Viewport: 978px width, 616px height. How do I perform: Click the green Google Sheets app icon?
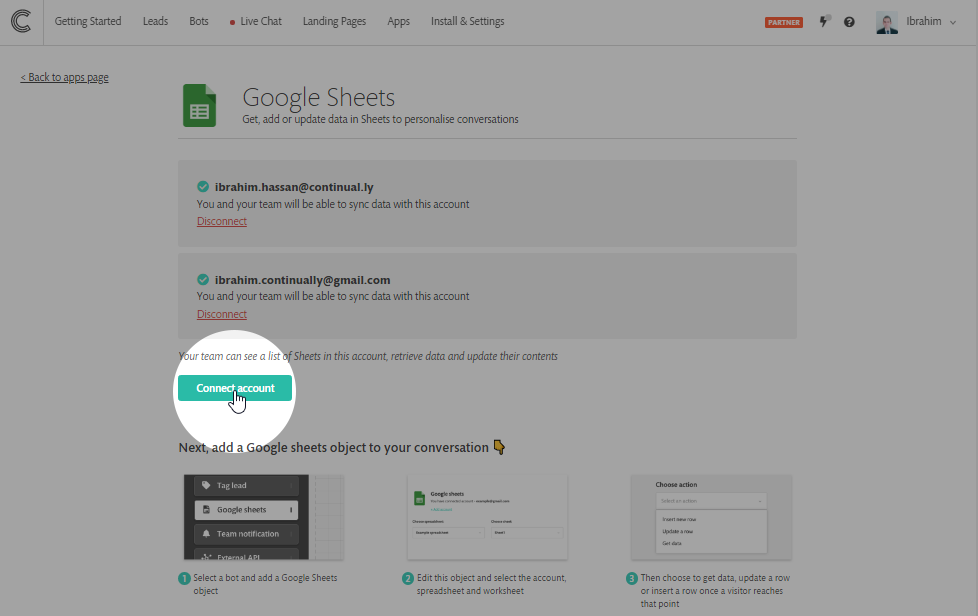pos(200,105)
